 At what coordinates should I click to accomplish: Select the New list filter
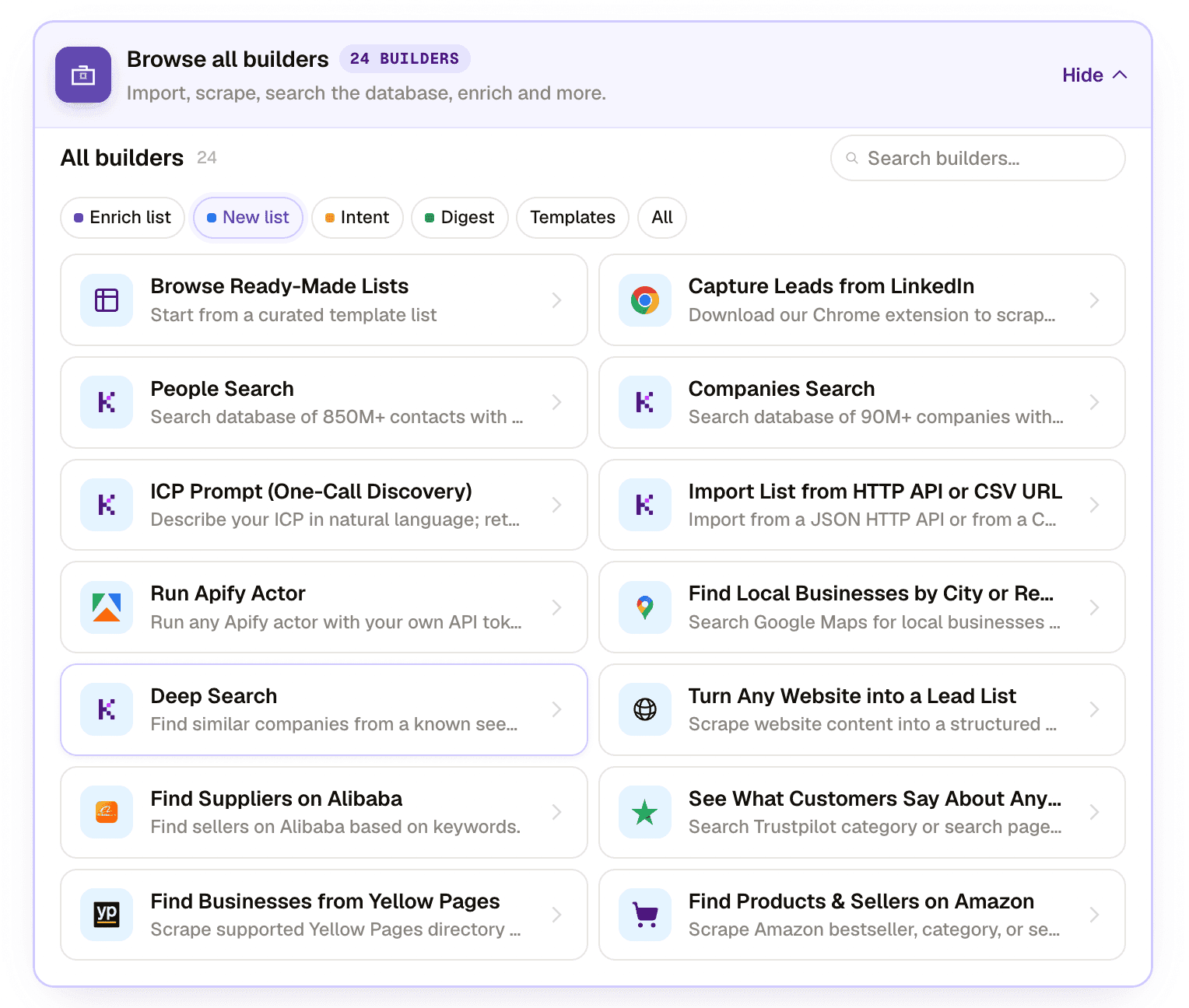tap(248, 218)
